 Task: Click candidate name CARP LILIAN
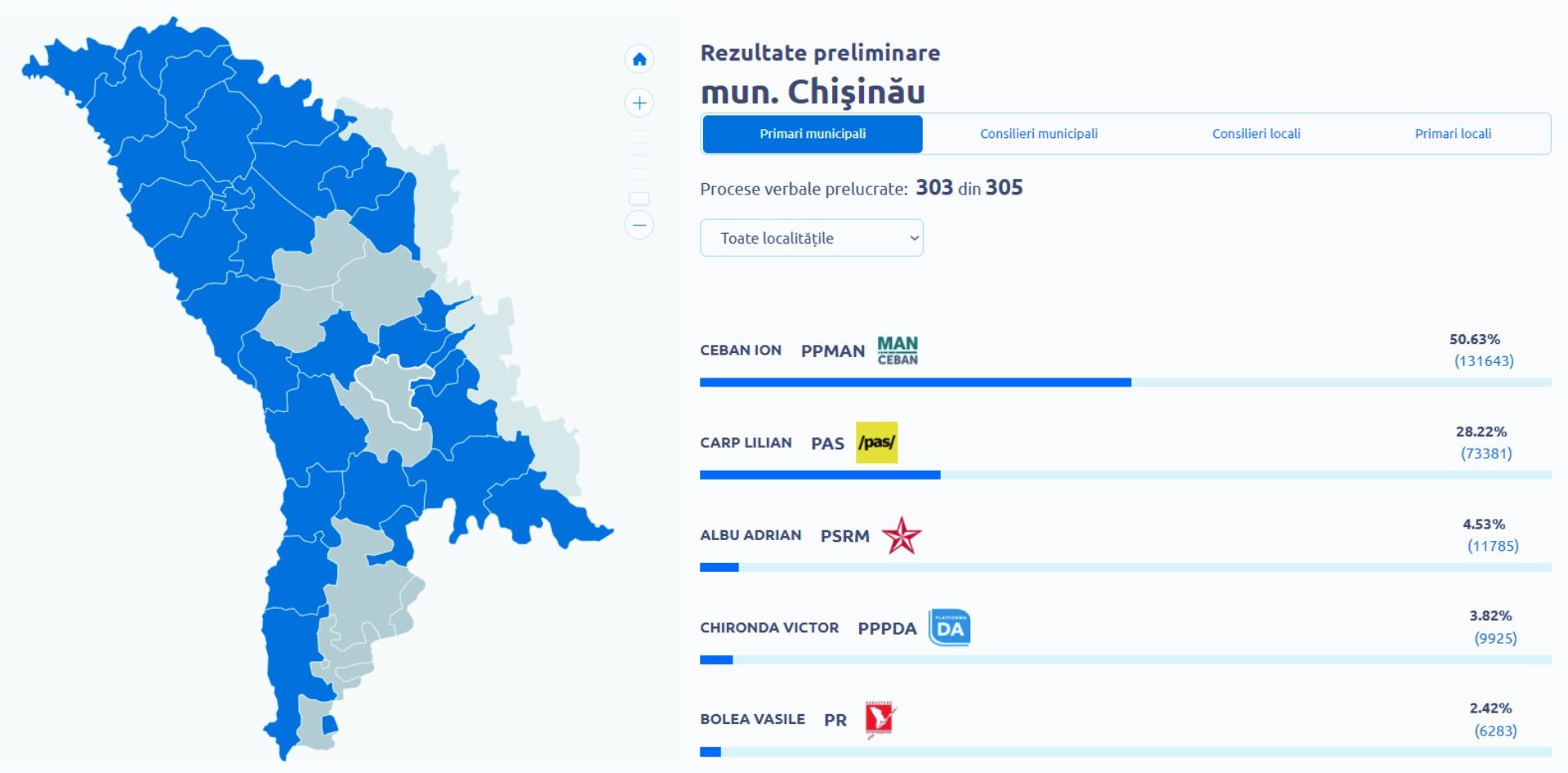(x=746, y=443)
